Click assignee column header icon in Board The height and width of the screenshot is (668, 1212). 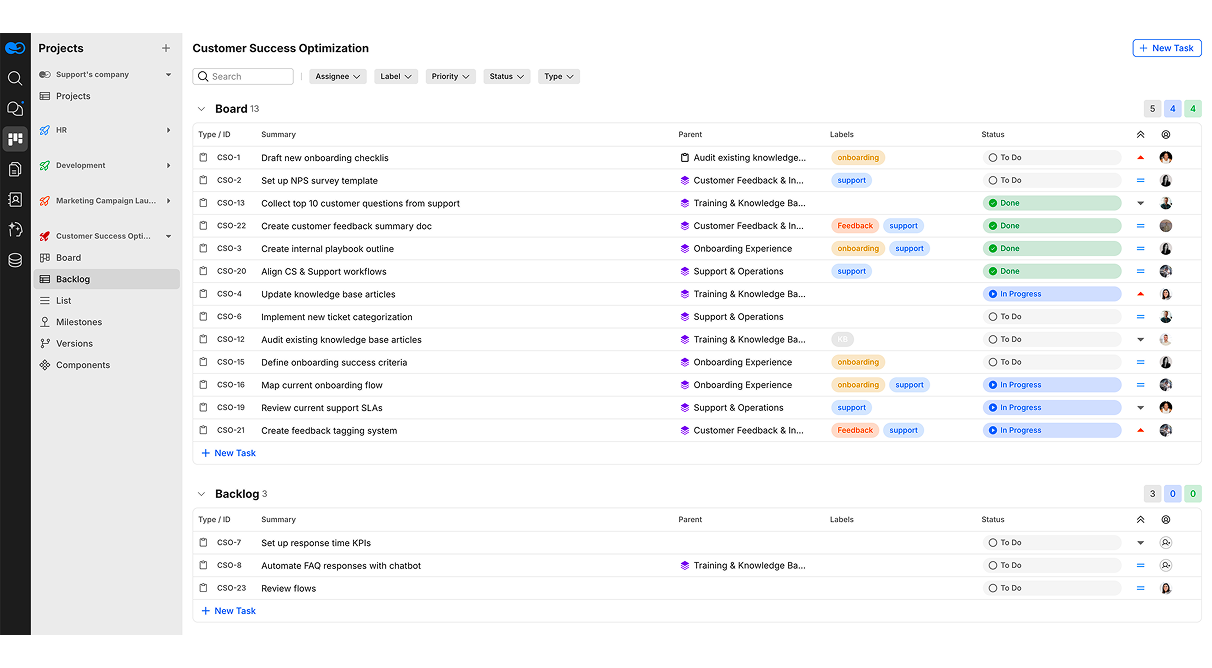[1165, 135]
